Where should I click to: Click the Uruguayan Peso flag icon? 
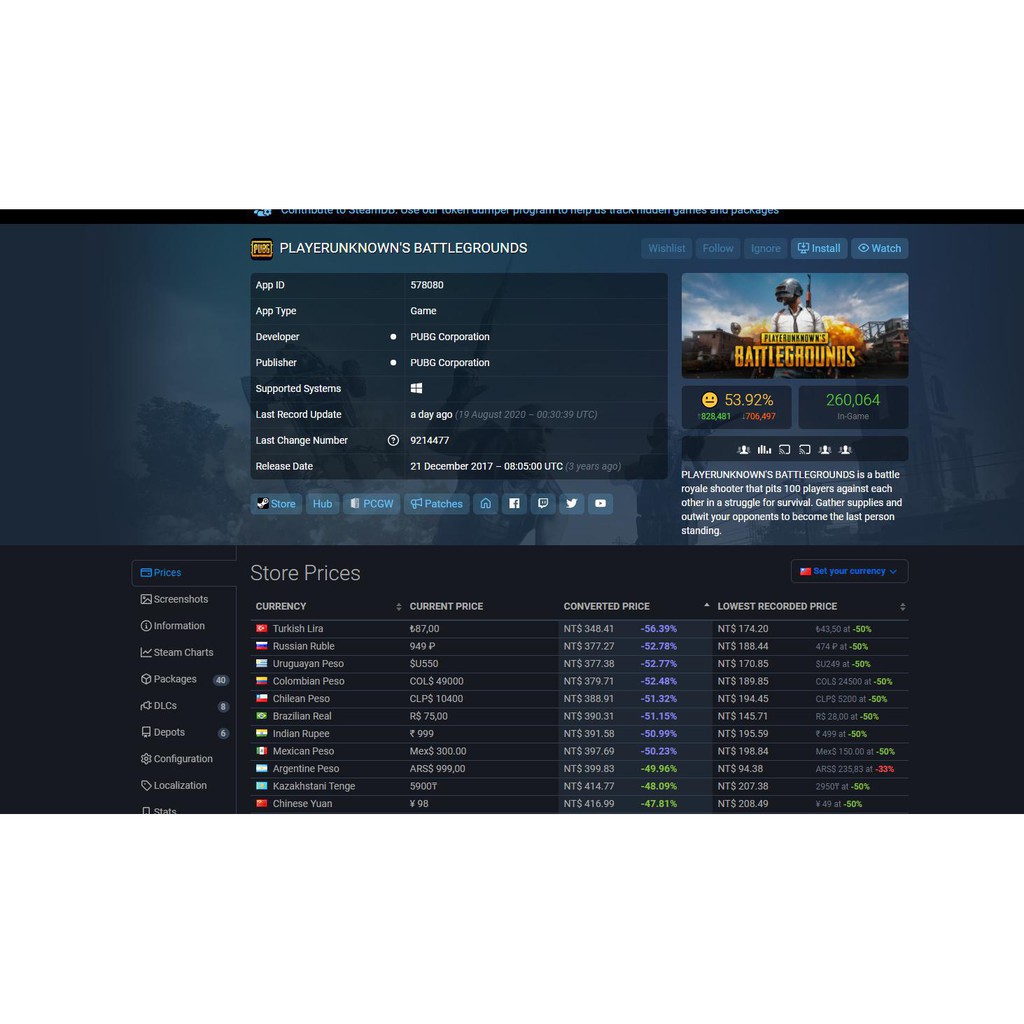261,664
